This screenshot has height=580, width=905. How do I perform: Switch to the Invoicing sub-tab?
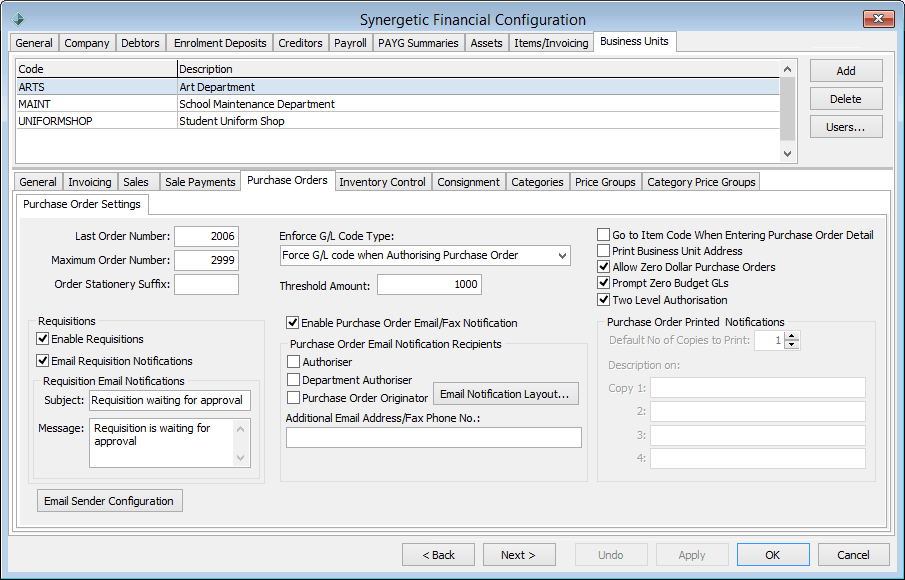(x=89, y=182)
